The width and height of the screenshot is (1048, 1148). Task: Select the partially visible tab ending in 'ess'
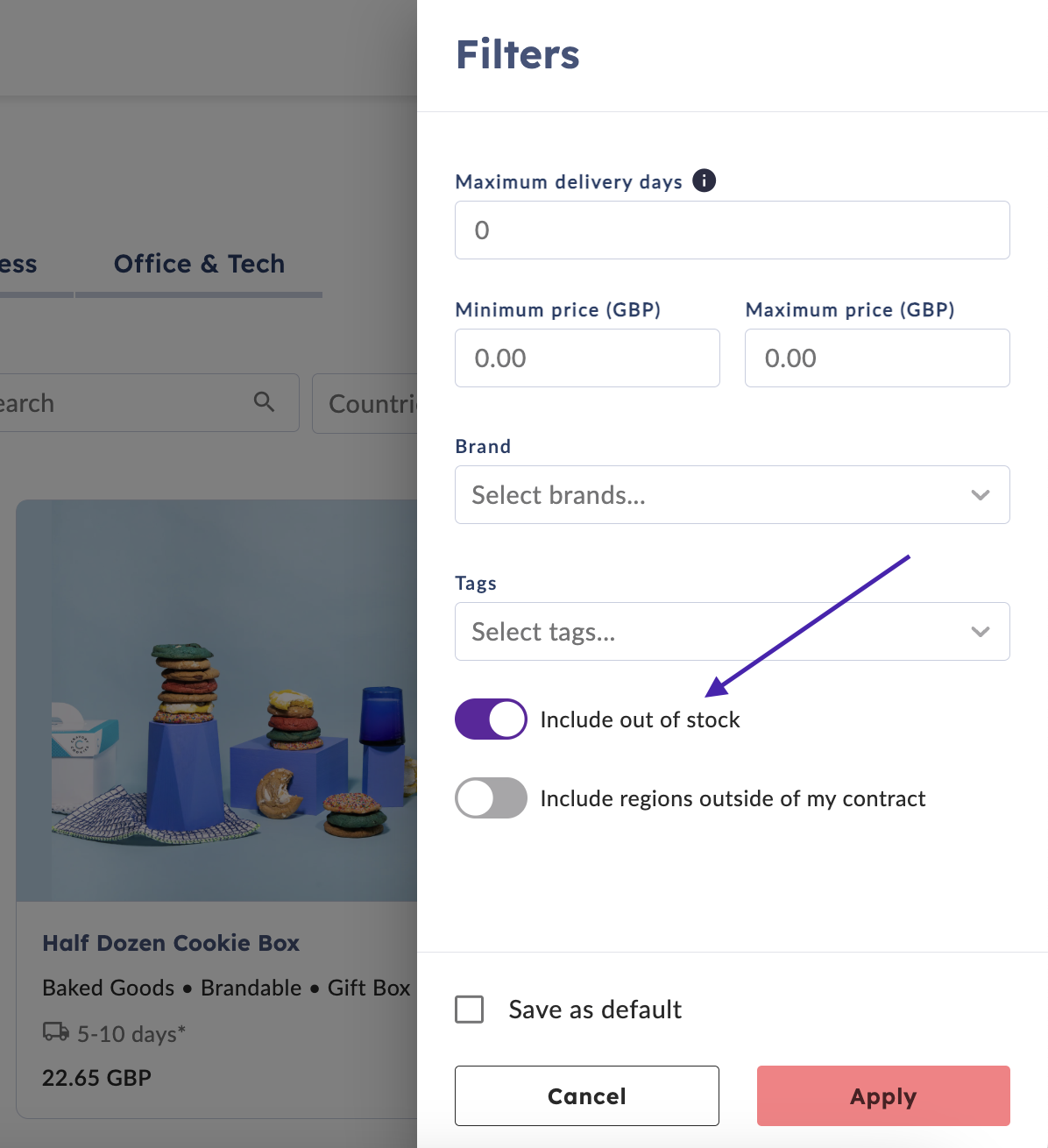pos(18,264)
